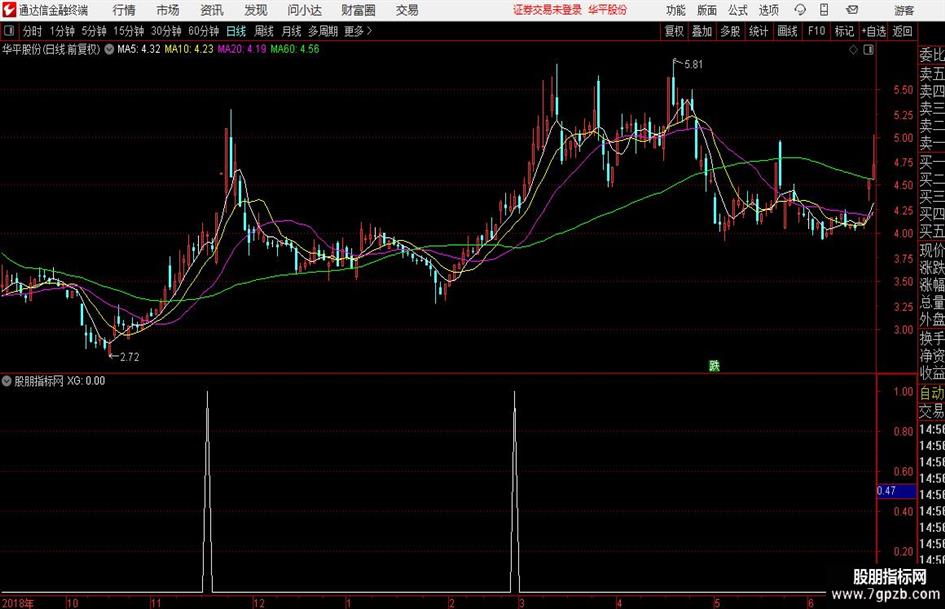Screen dimensions: 945x609
Task: Click the mobile phone icon
Action: point(824,10)
